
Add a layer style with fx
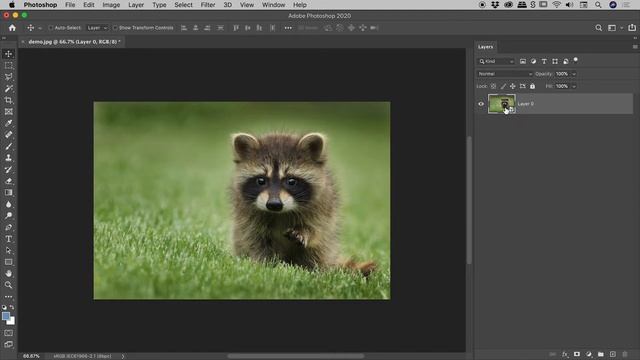pos(565,354)
